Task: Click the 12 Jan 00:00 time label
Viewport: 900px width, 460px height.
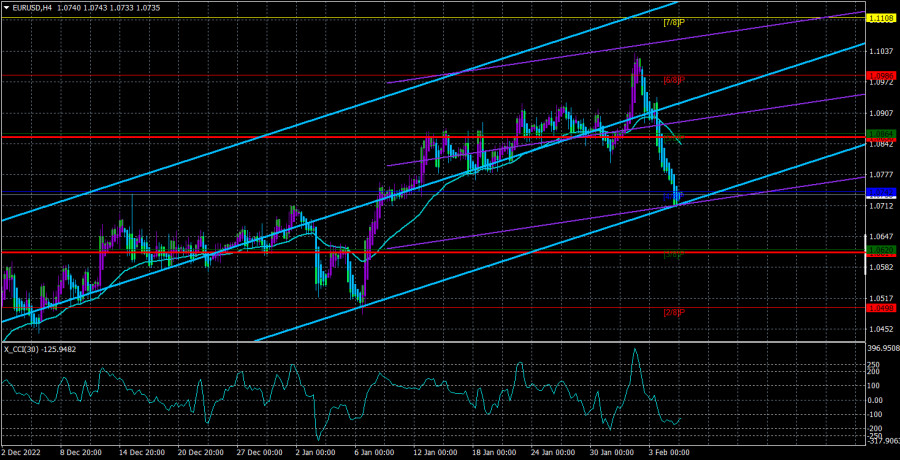Action: tap(435, 453)
